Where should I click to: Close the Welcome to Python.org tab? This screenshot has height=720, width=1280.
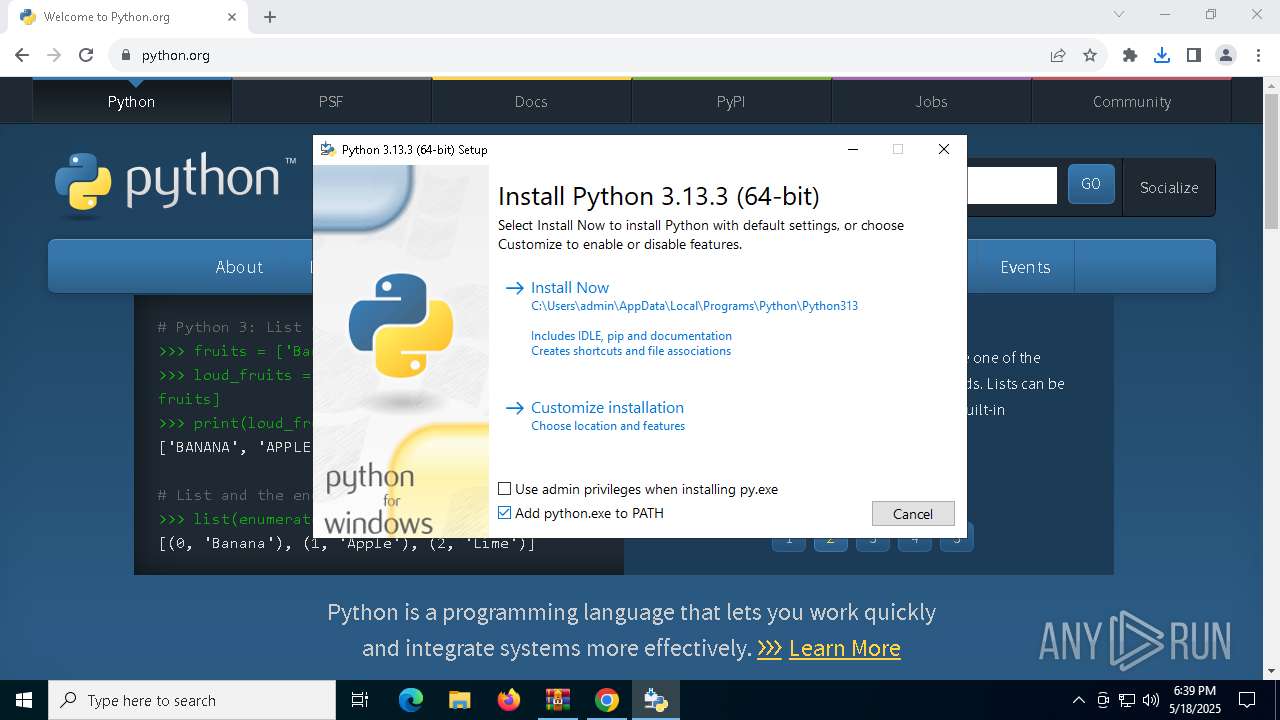(232, 17)
